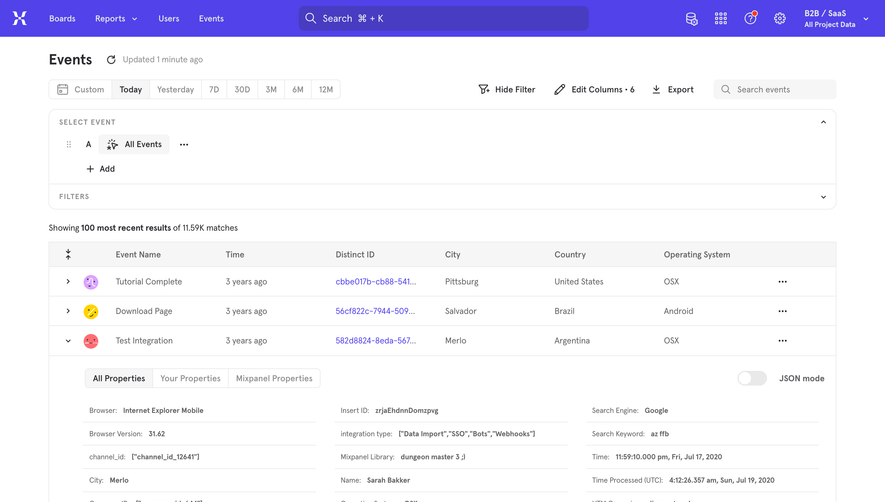Click Edit Columns button
885x502 pixels.
(x=594, y=89)
